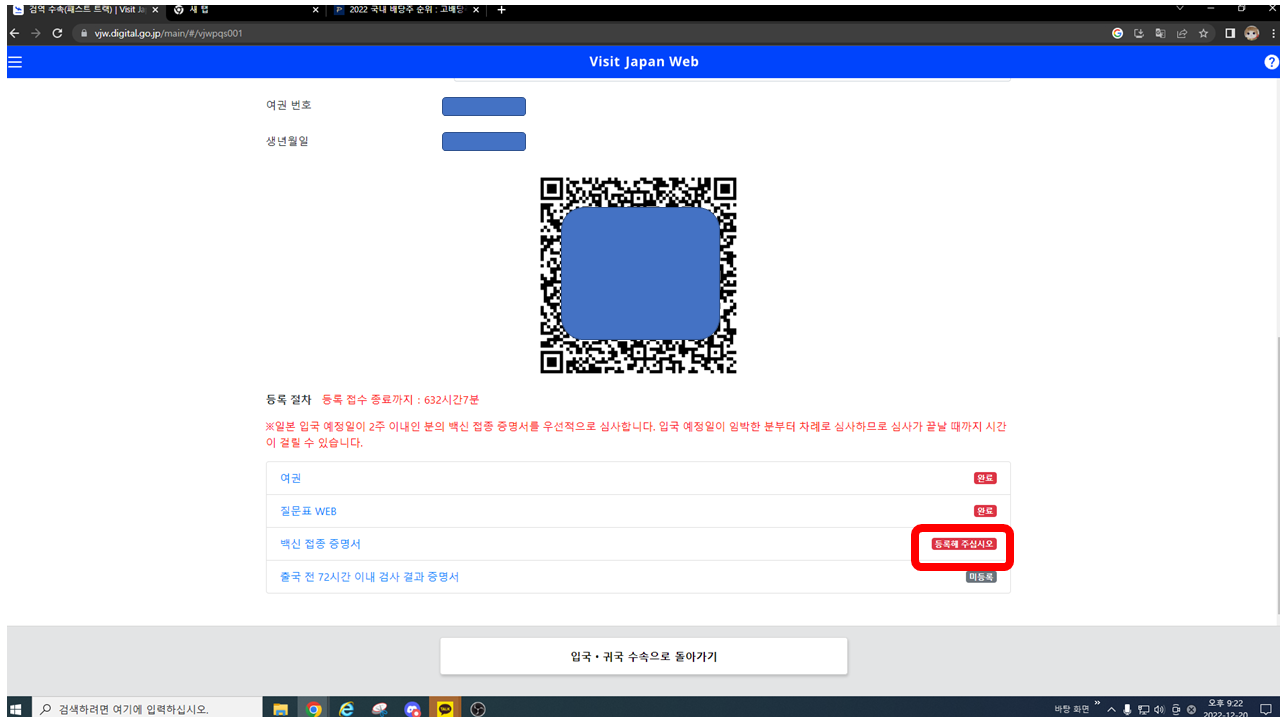Click the QR code image

(638, 275)
